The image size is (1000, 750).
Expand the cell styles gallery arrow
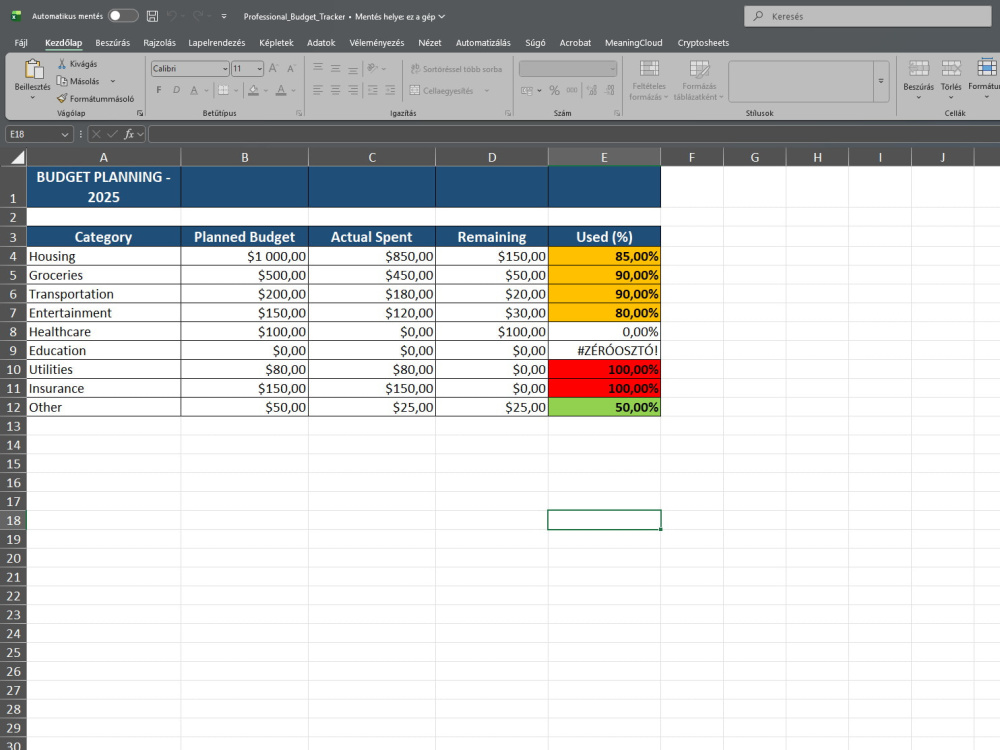point(881,81)
